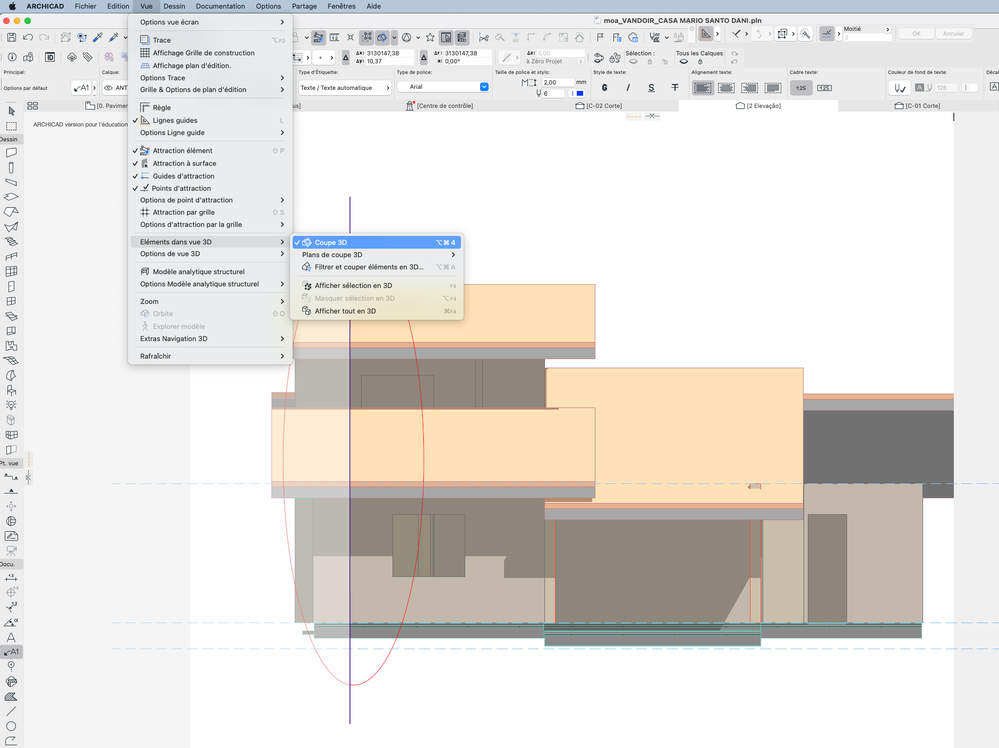
Task: Click Afficher tout en 3D
Action: pyautogui.click(x=345, y=311)
